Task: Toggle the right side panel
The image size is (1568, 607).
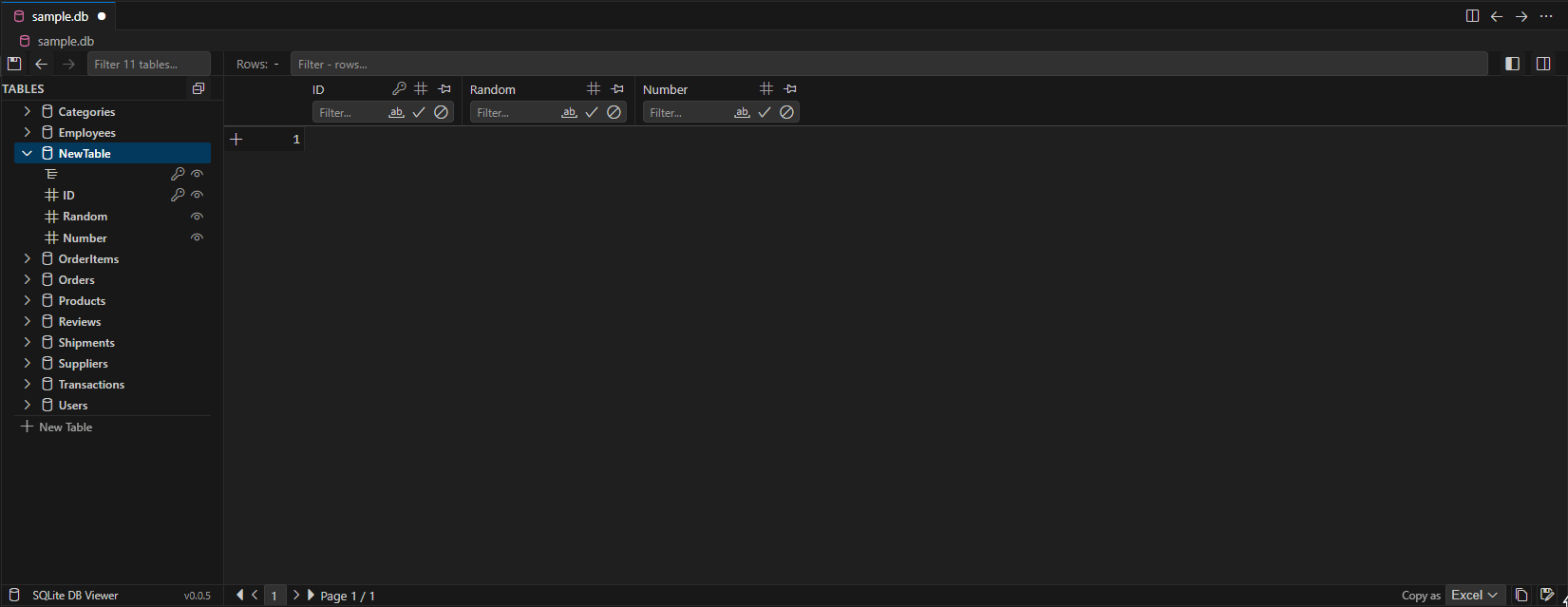Action: point(1543,64)
